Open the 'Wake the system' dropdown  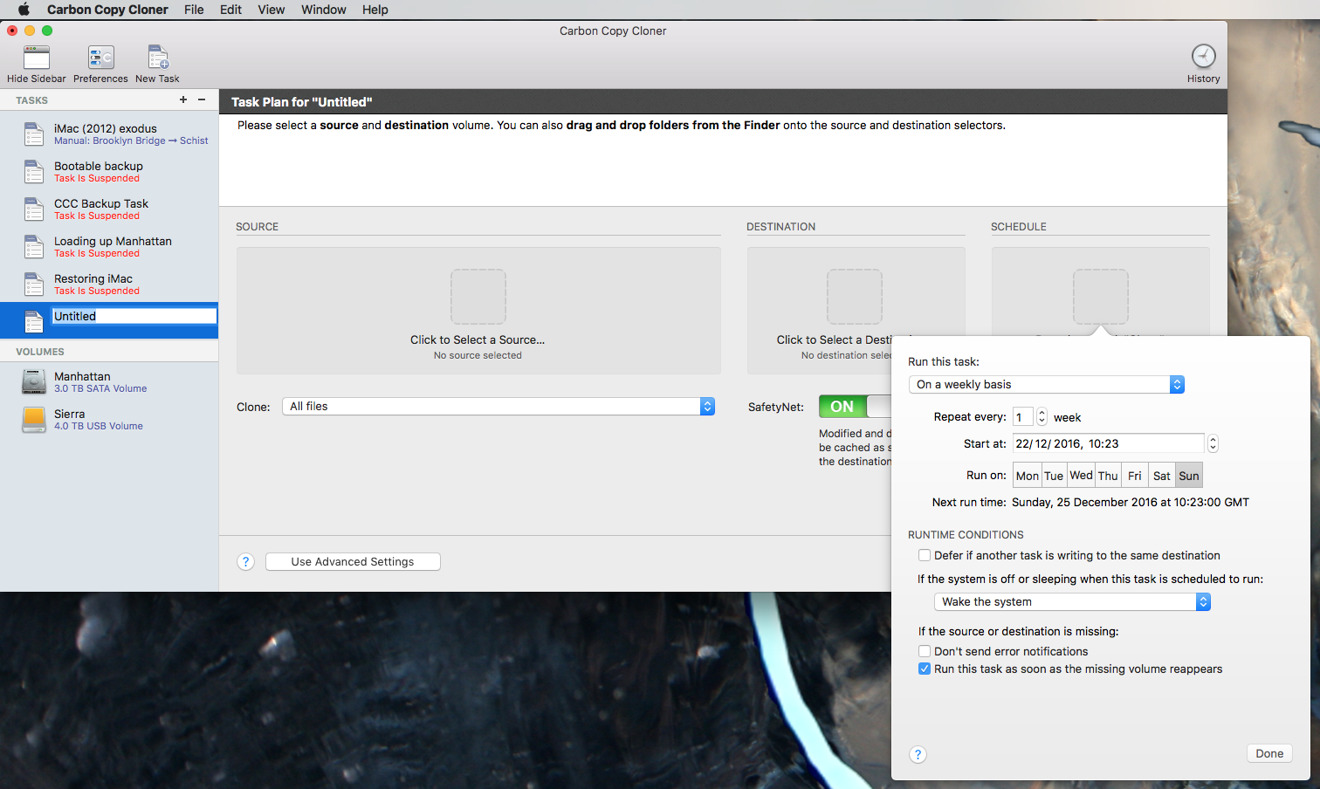coord(1072,601)
